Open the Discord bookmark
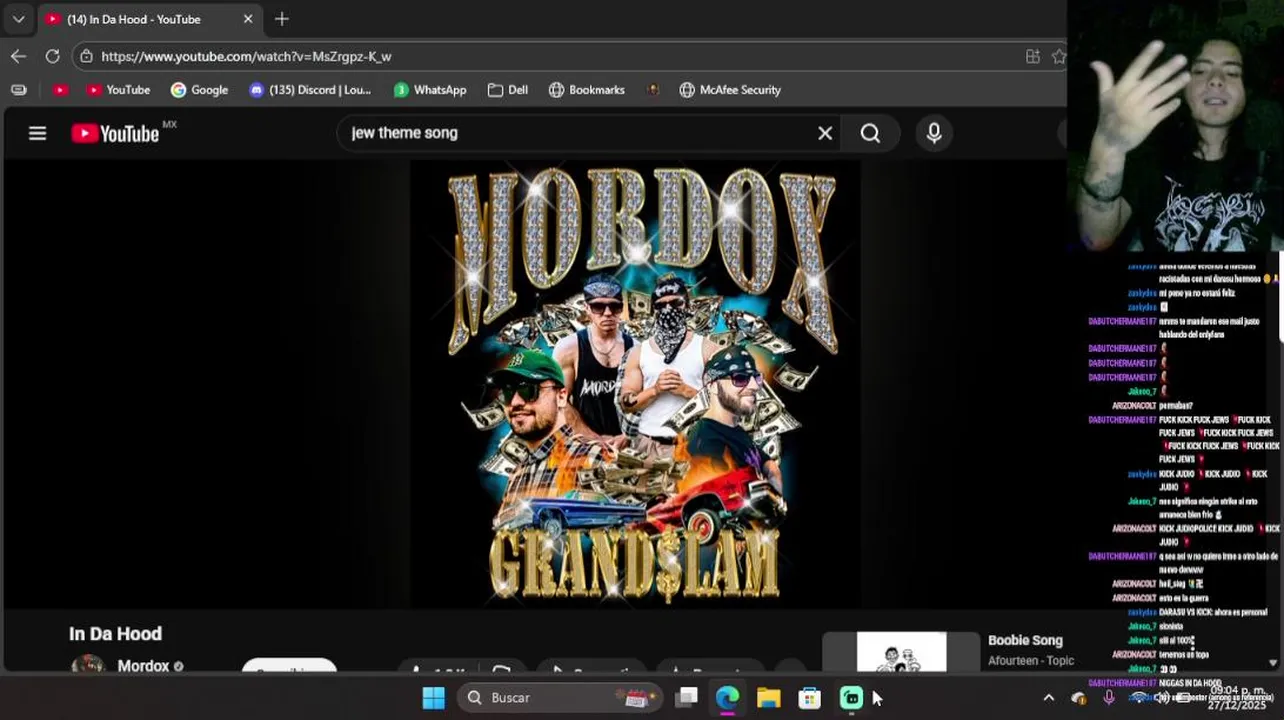The width and height of the screenshot is (1284, 720). pyautogui.click(x=310, y=90)
